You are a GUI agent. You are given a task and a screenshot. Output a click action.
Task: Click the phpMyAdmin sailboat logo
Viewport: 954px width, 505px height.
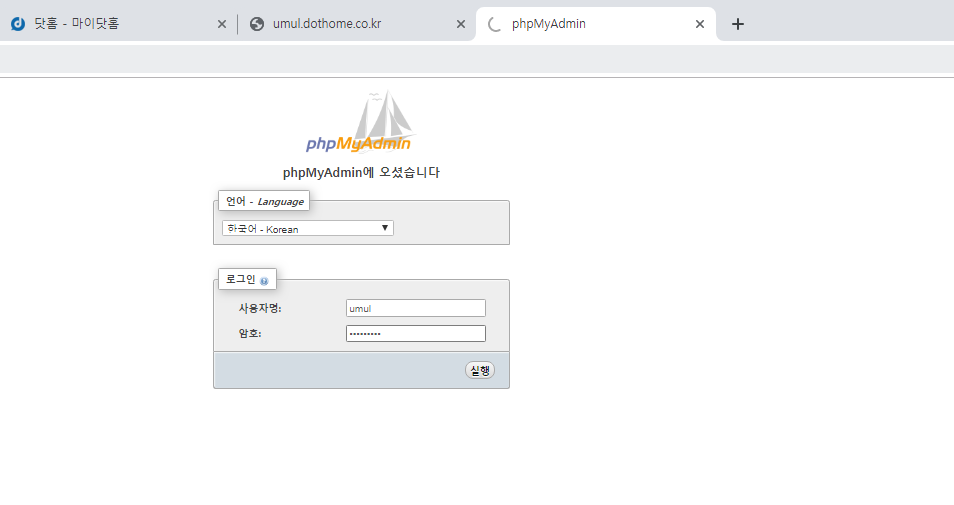360,122
